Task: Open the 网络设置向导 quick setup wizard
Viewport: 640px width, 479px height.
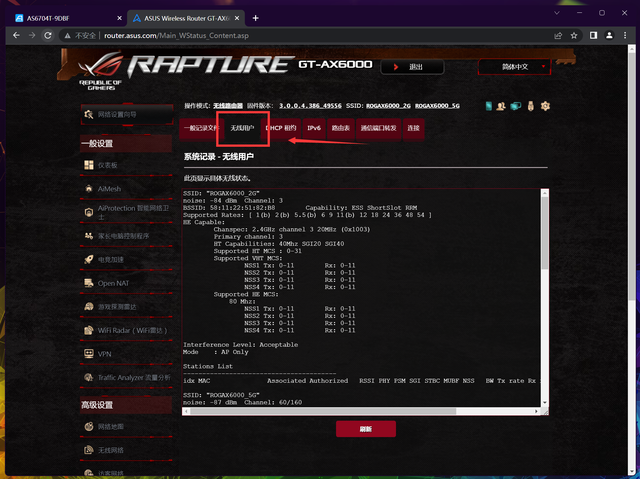Action: tap(127, 115)
